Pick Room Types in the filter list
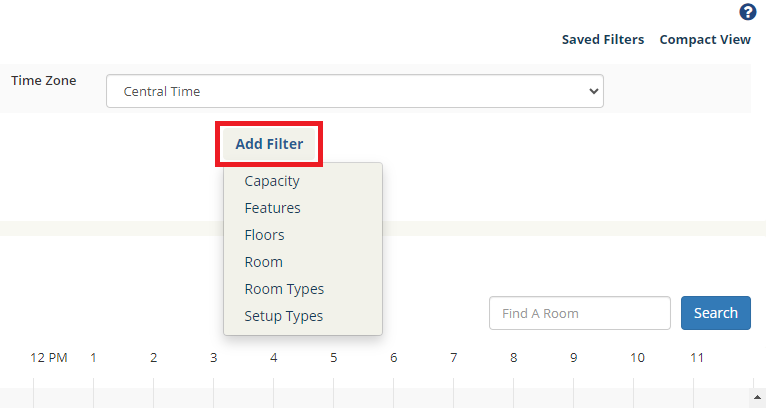Image resolution: width=766 pixels, height=408 pixels. pos(284,289)
